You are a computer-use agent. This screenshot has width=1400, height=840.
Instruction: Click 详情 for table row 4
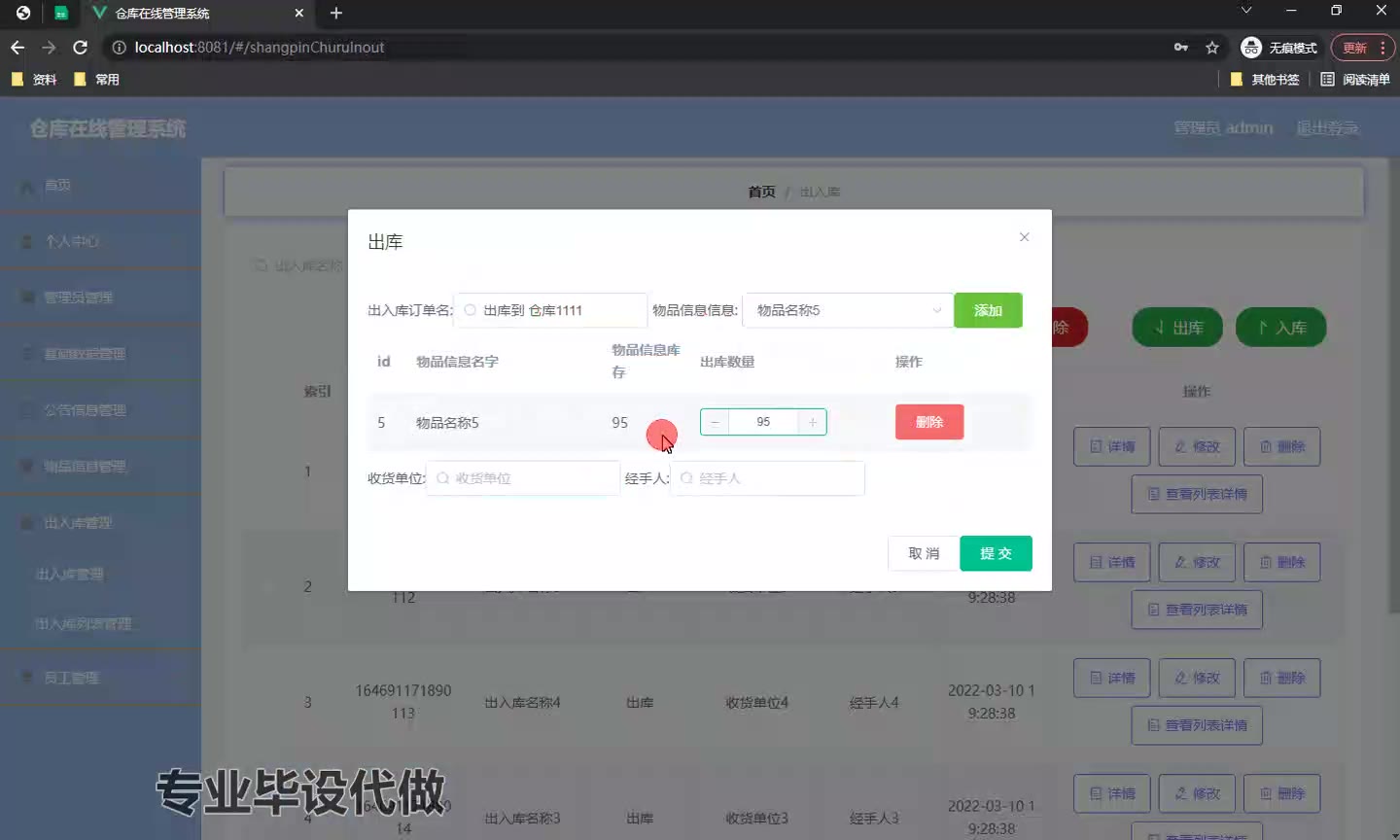coord(1112,793)
